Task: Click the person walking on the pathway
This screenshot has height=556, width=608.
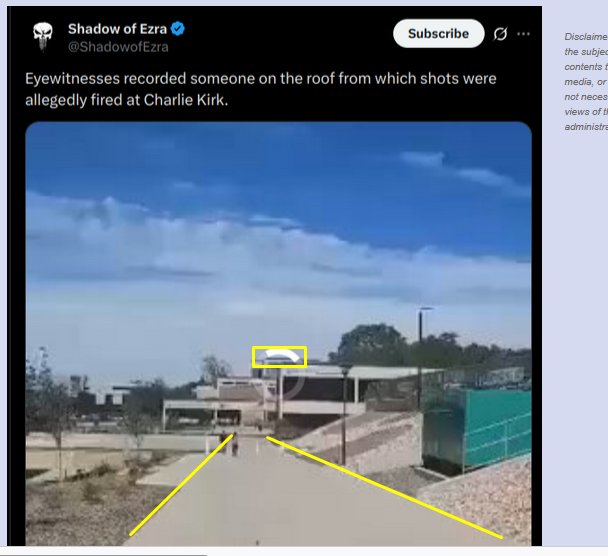Action: click(x=235, y=445)
